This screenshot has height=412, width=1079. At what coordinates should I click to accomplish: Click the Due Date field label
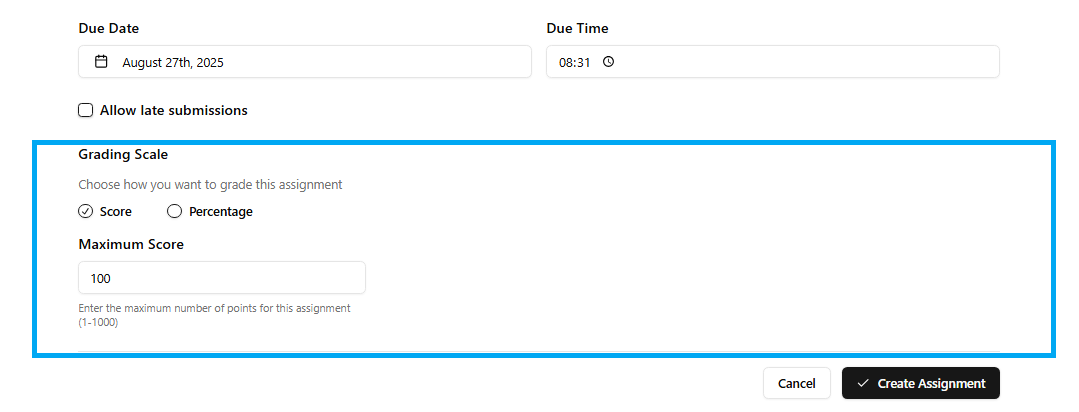pos(109,28)
